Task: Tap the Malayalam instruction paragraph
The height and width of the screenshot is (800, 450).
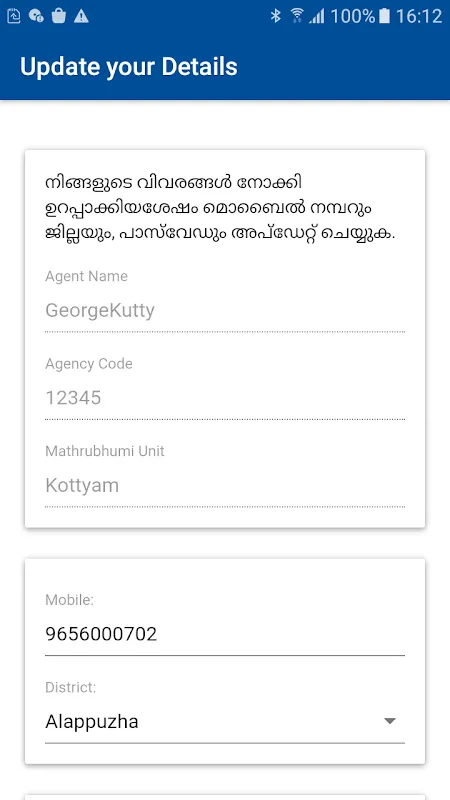Action: (221, 208)
